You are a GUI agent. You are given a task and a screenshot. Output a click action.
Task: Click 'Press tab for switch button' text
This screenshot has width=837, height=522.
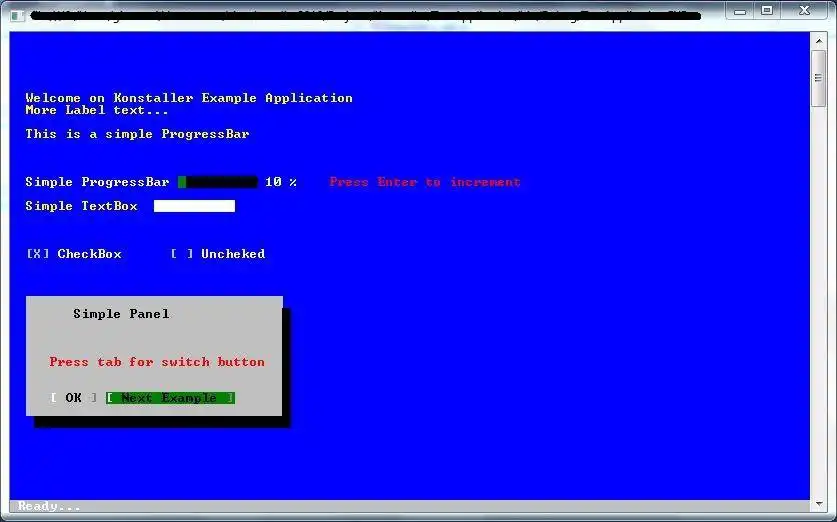[x=157, y=362]
